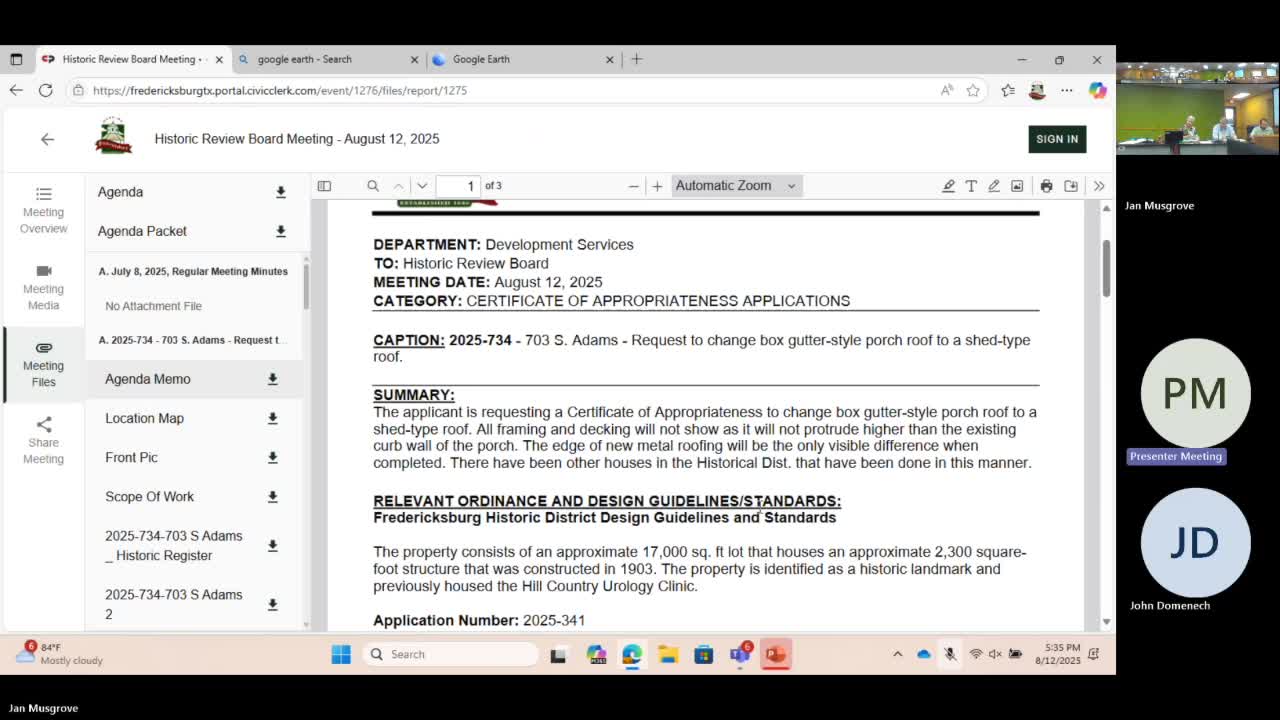Viewport: 1280px width, 720px height.
Task: Download the Location Map attachment
Action: coord(272,418)
